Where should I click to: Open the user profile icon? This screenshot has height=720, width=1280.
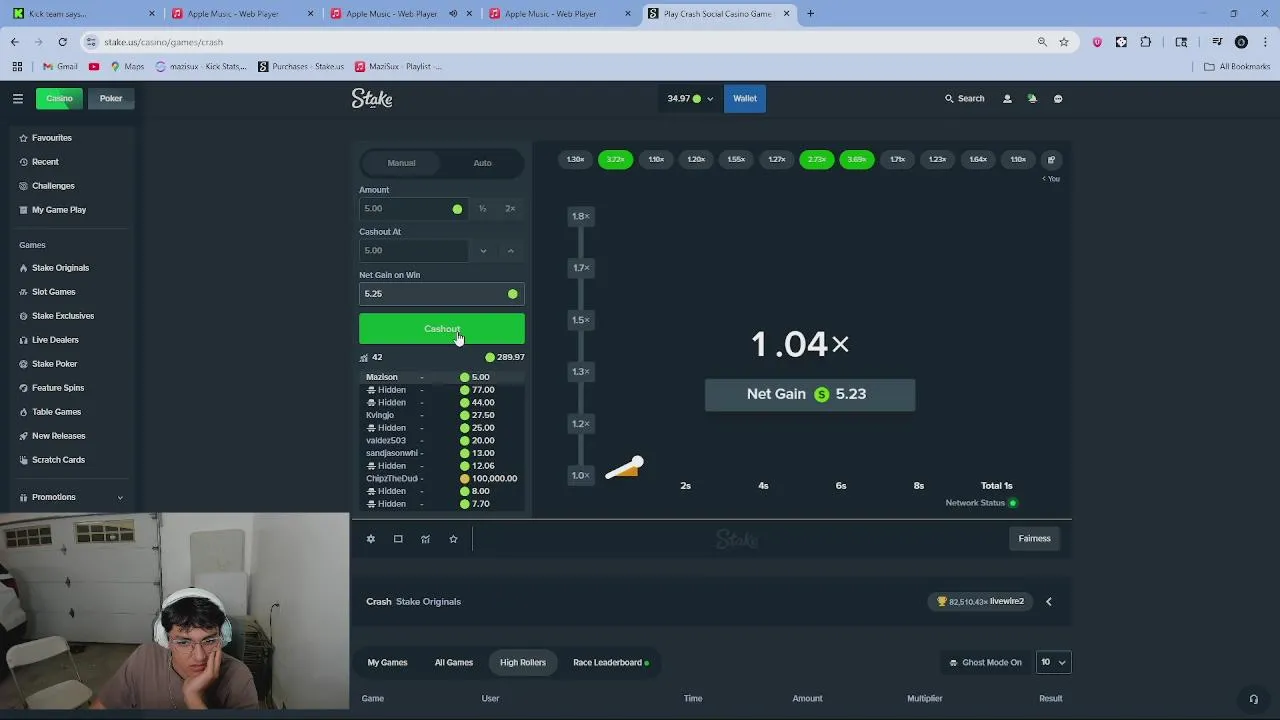pyautogui.click(x=1007, y=99)
